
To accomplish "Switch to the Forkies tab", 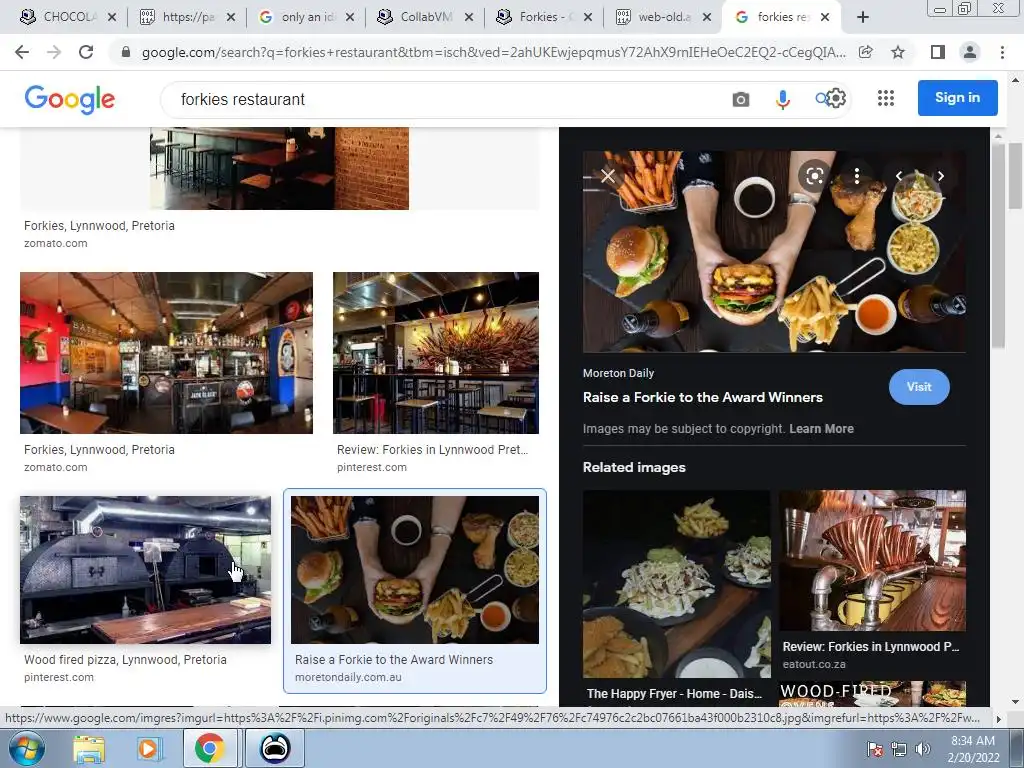I will coord(545,17).
